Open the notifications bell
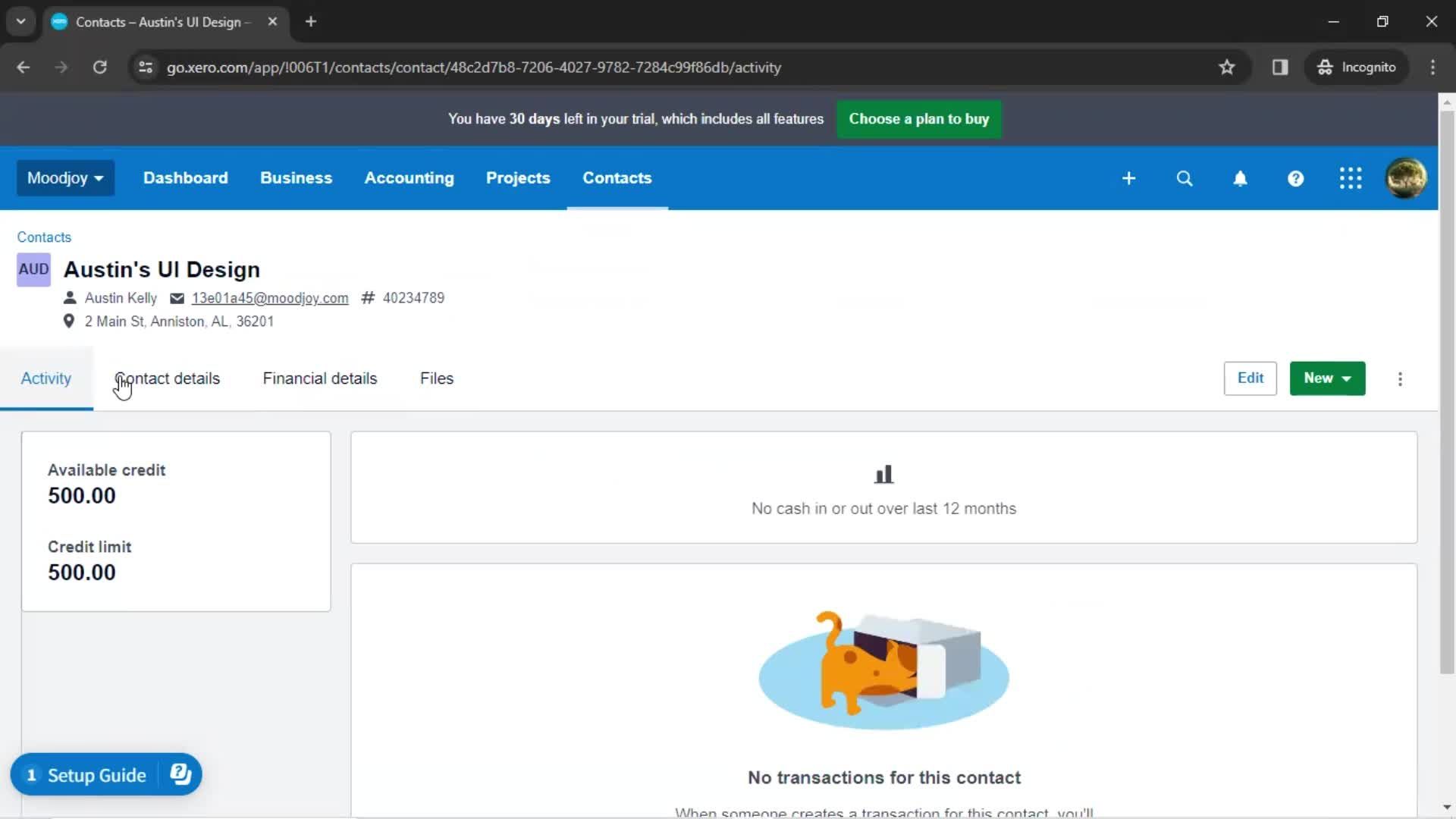1456x819 pixels. coord(1240,178)
